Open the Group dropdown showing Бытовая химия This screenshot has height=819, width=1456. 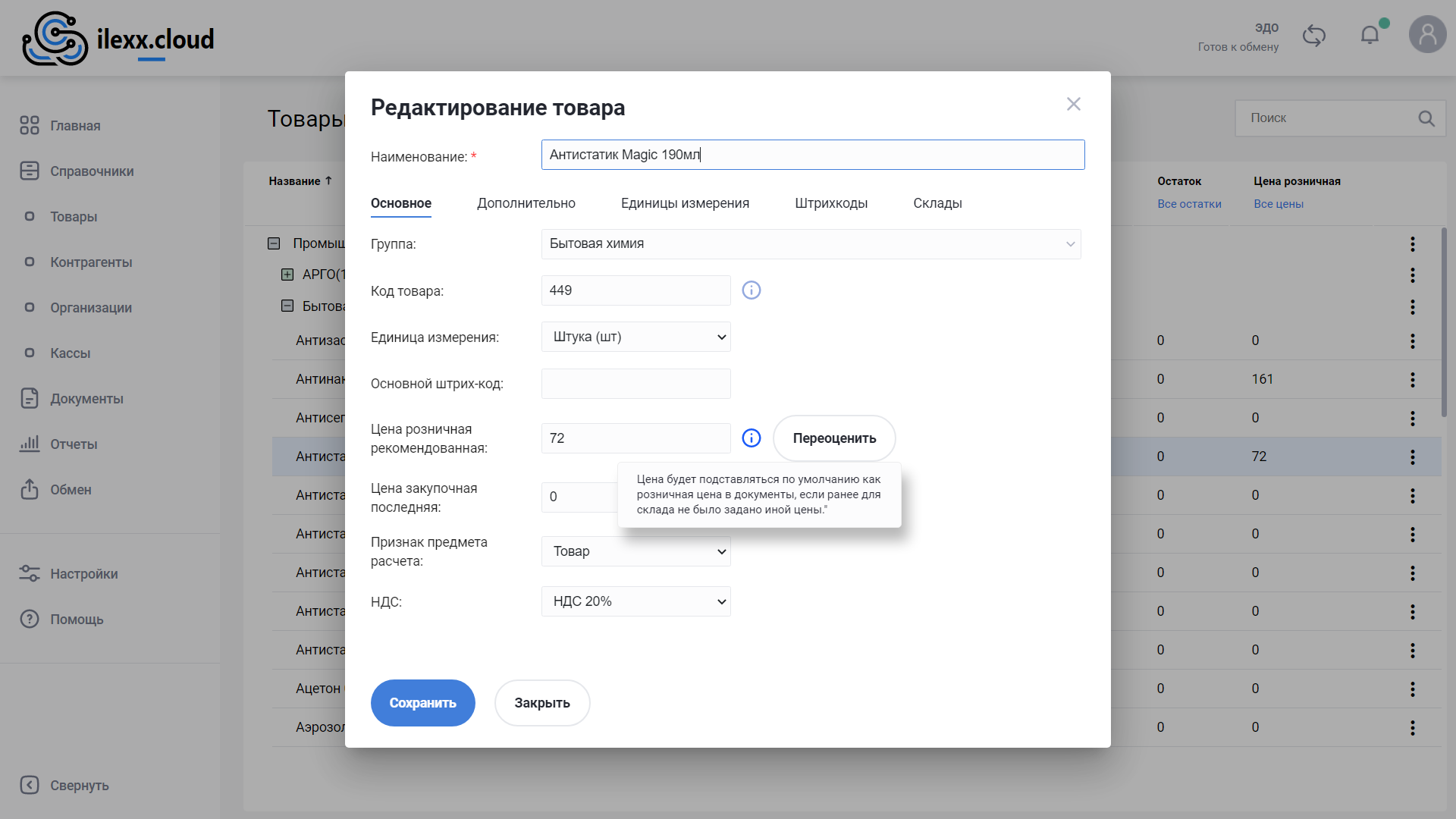tap(811, 244)
